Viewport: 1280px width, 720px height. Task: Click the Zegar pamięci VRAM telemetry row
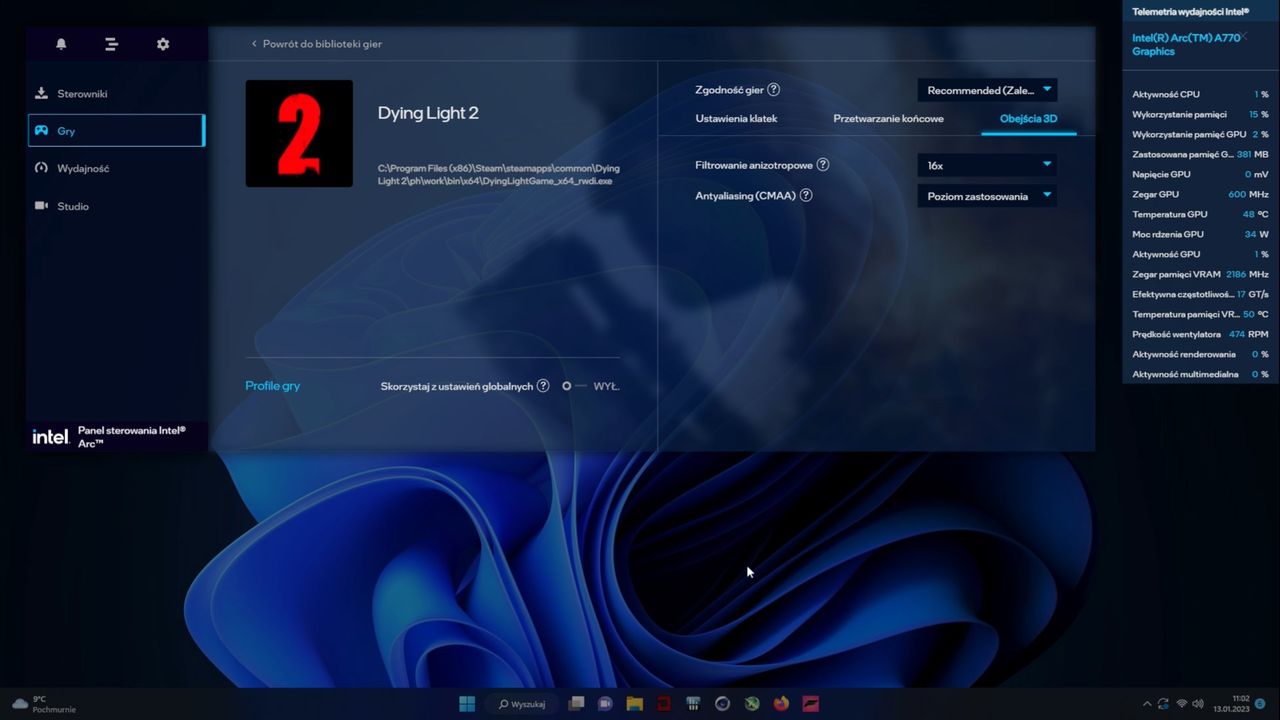(x=1200, y=274)
